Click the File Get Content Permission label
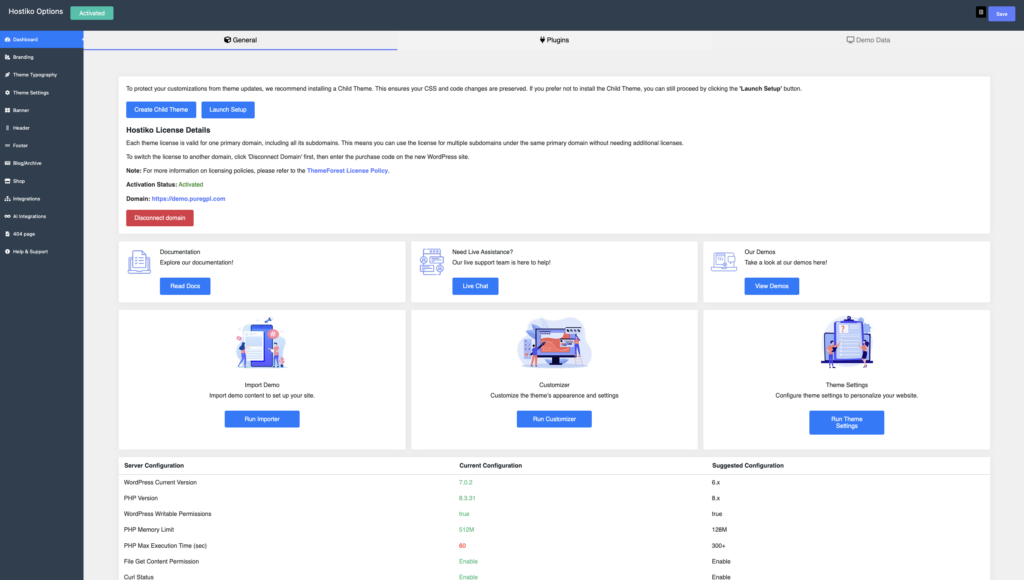 pyautogui.click(x=161, y=562)
